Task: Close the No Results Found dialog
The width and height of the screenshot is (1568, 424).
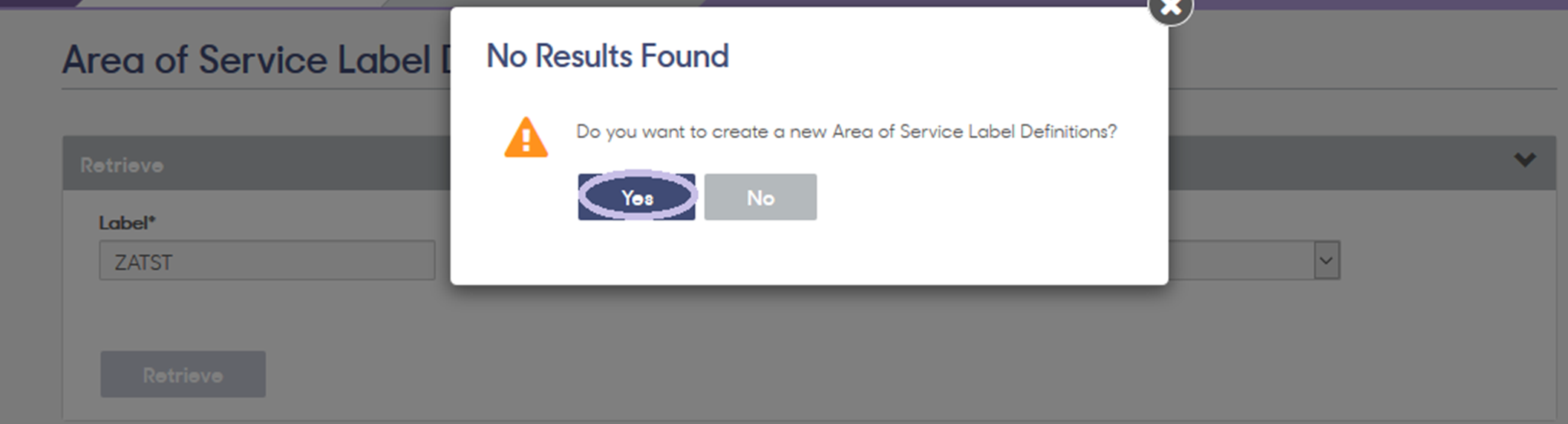Action: [x=1170, y=8]
